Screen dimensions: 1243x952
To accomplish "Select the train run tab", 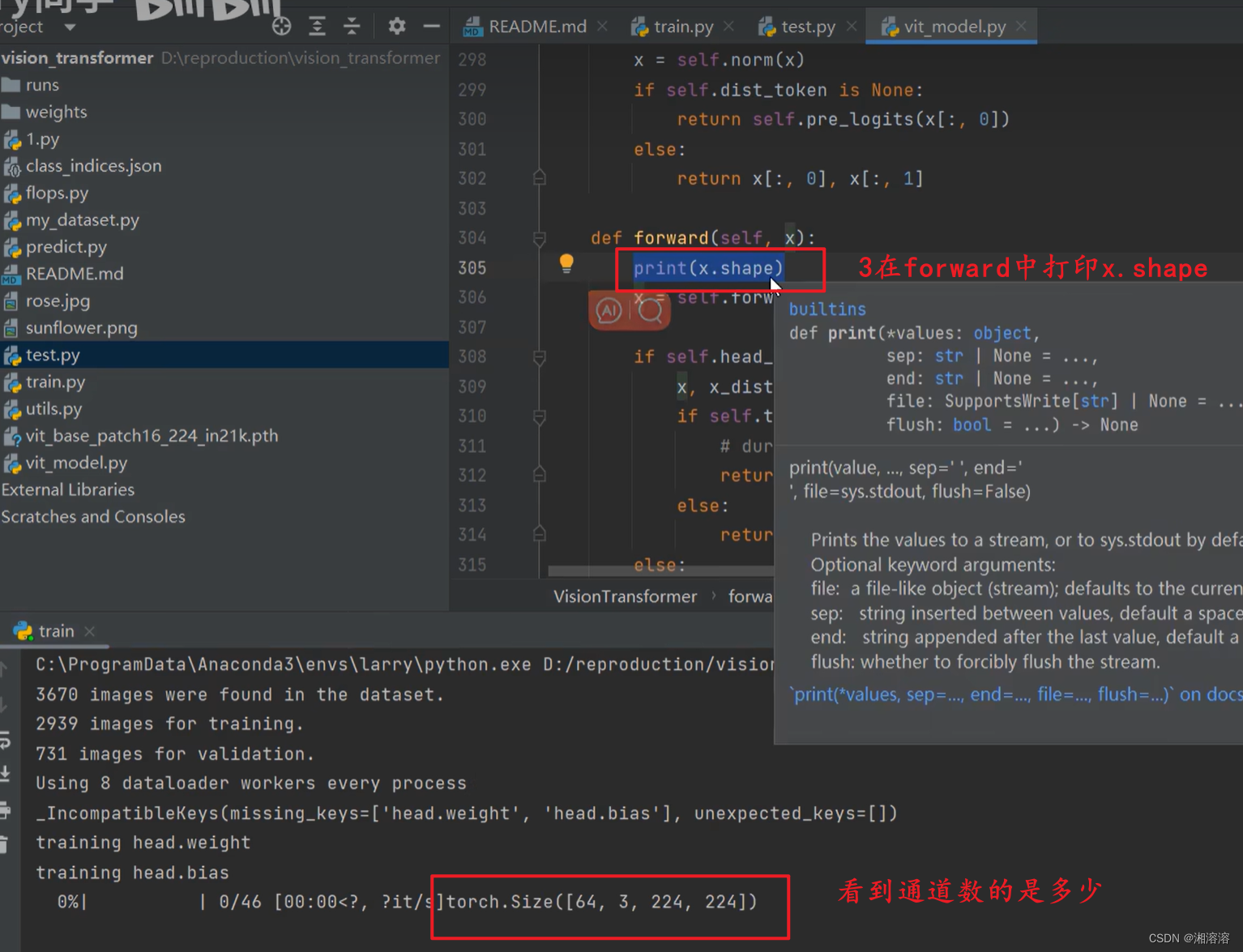I will [x=56, y=631].
